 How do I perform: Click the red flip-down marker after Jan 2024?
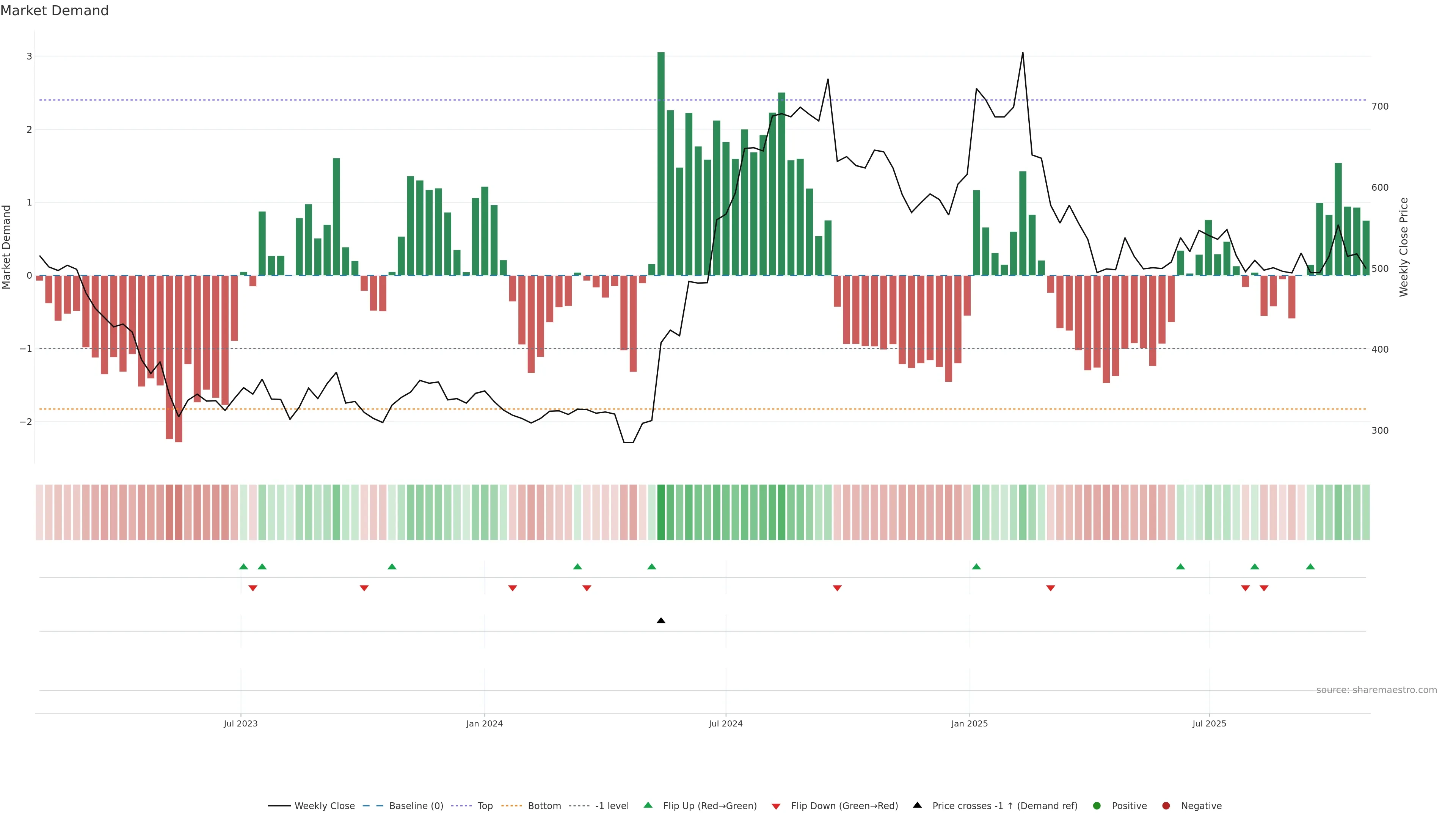tap(513, 588)
